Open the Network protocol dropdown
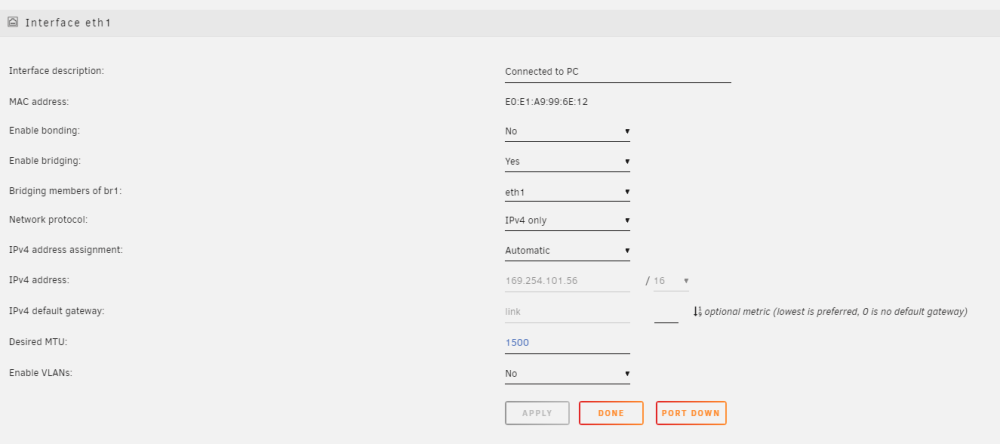This screenshot has width=1000, height=444. (x=567, y=221)
